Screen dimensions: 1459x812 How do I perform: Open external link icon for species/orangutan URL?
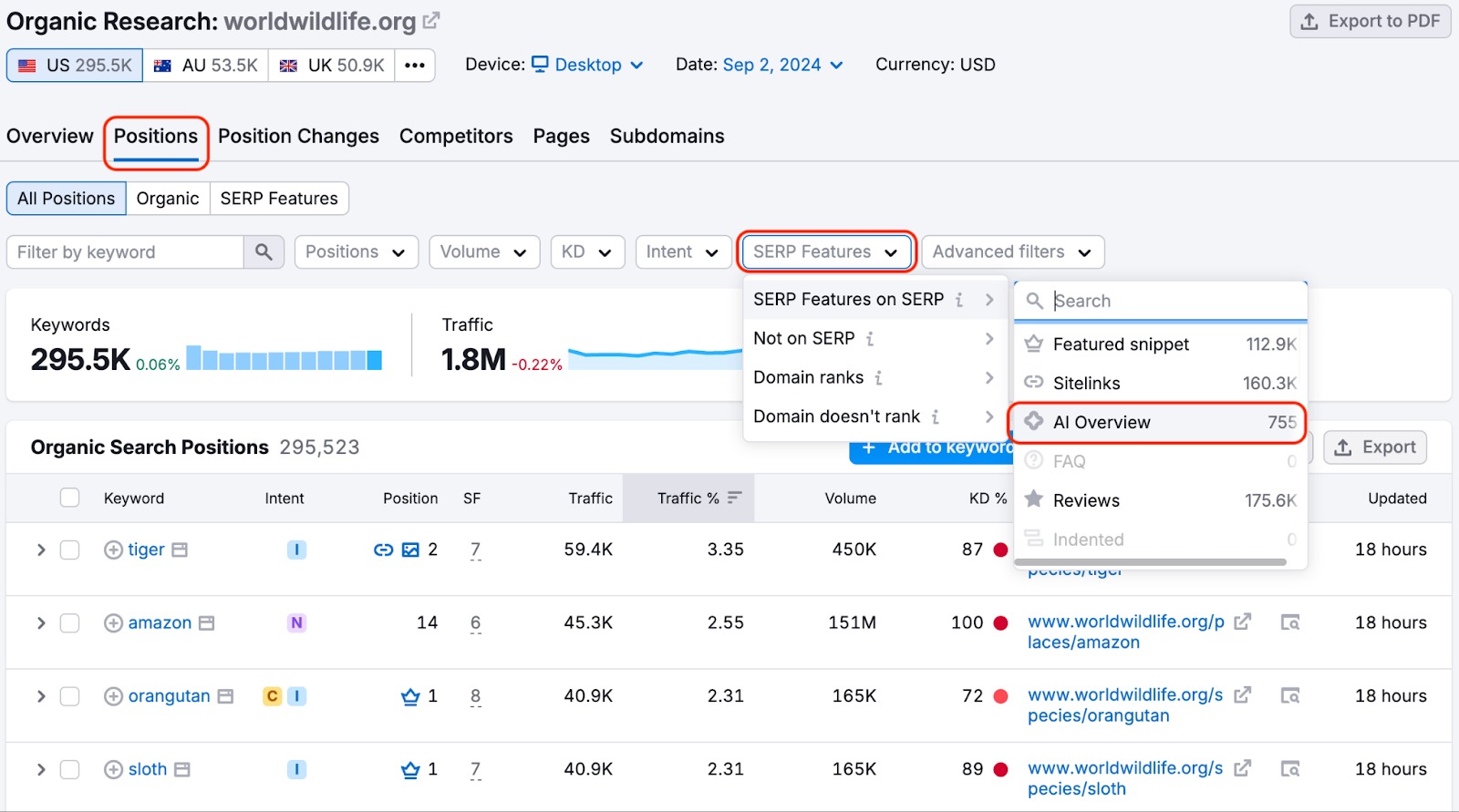(1242, 695)
